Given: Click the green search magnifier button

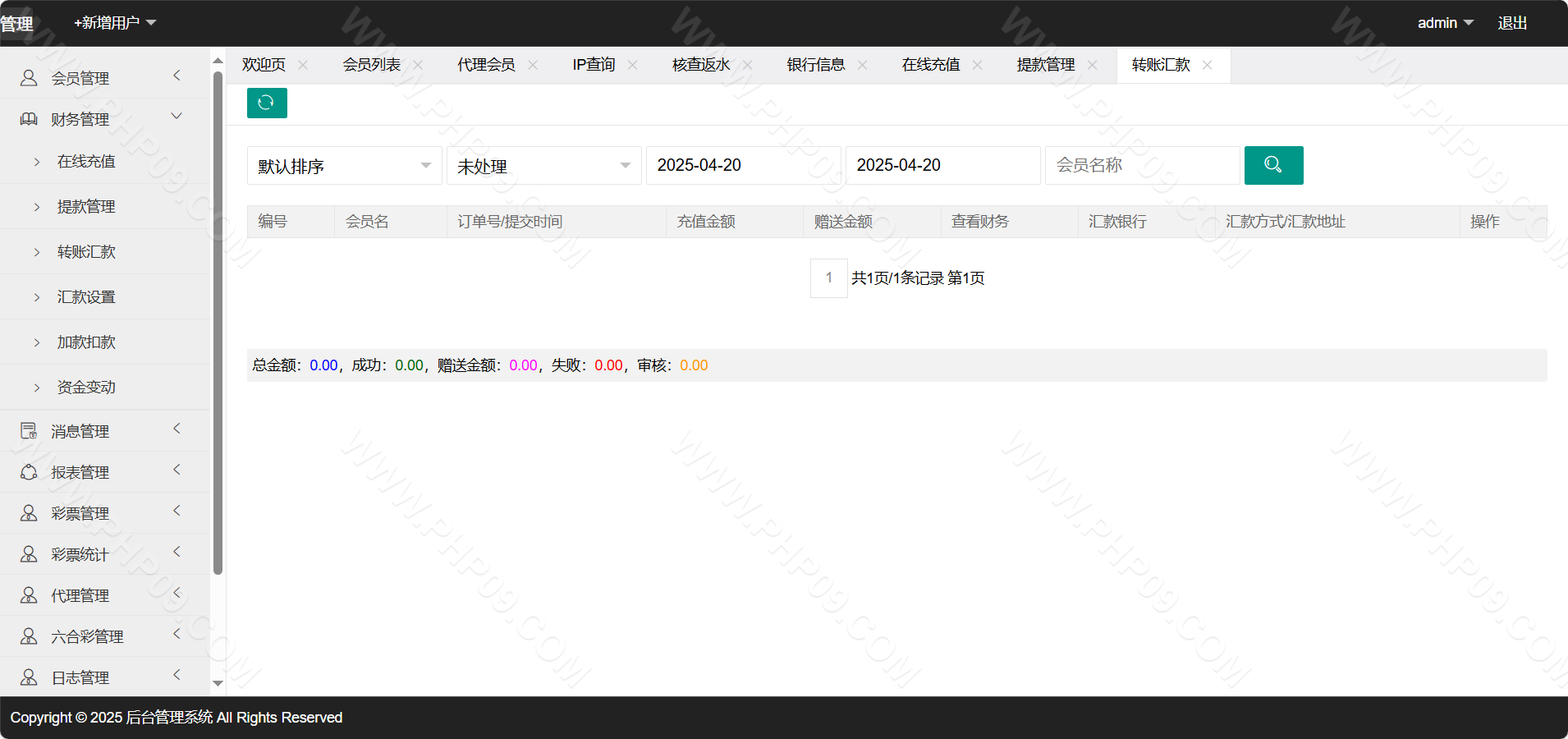Looking at the screenshot, I should click(x=1273, y=165).
